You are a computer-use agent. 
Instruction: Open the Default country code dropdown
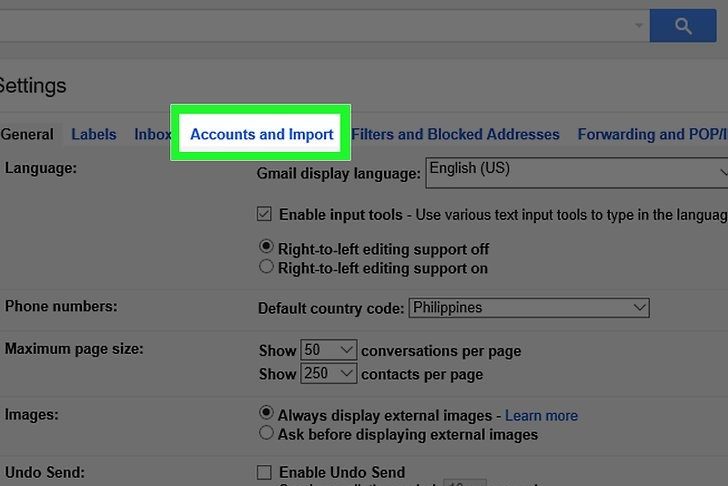coord(529,308)
